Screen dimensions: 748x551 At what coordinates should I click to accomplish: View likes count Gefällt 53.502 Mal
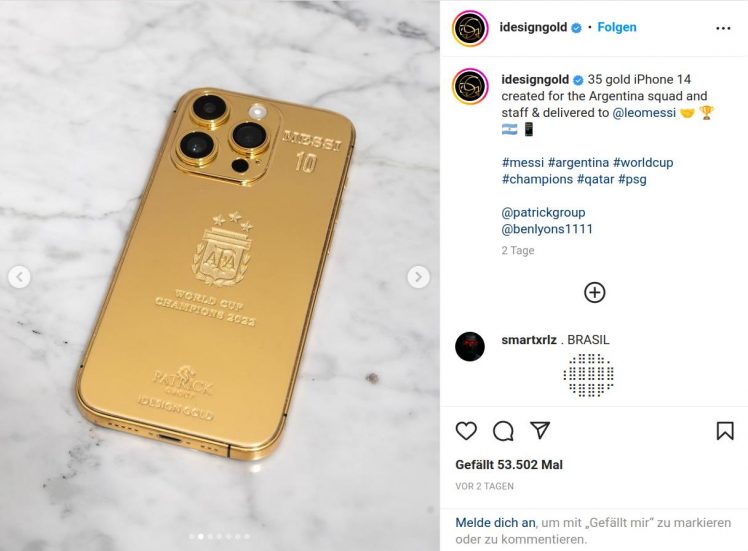[x=509, y=465]
